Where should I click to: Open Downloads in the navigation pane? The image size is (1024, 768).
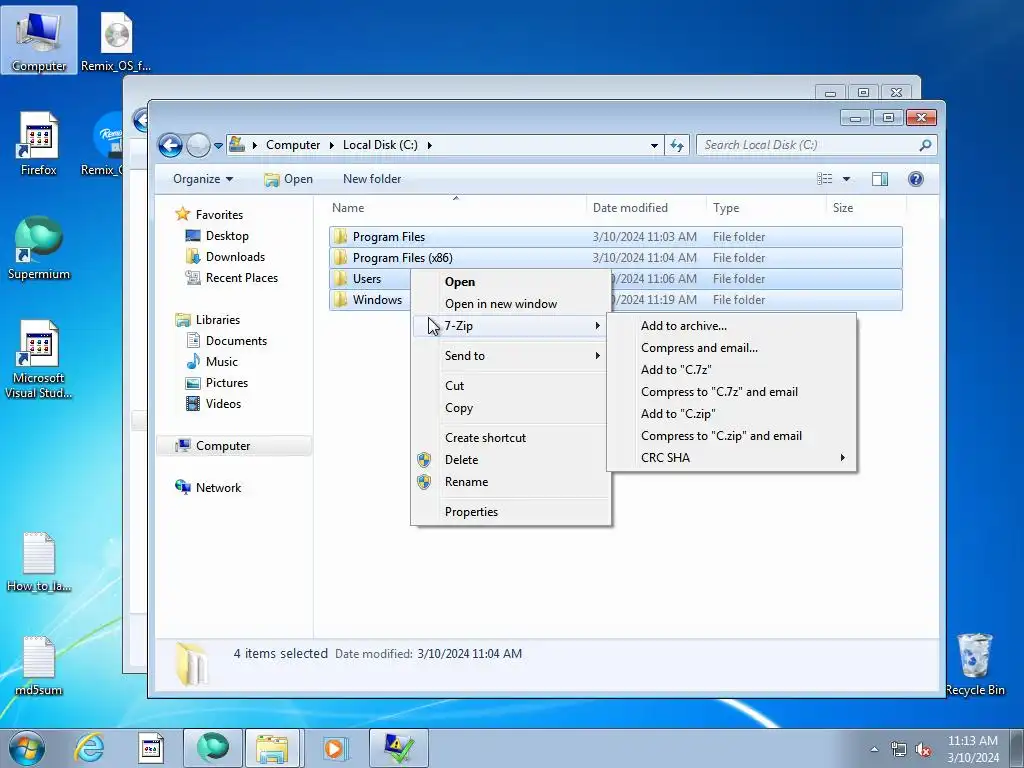tap(235, 257)
